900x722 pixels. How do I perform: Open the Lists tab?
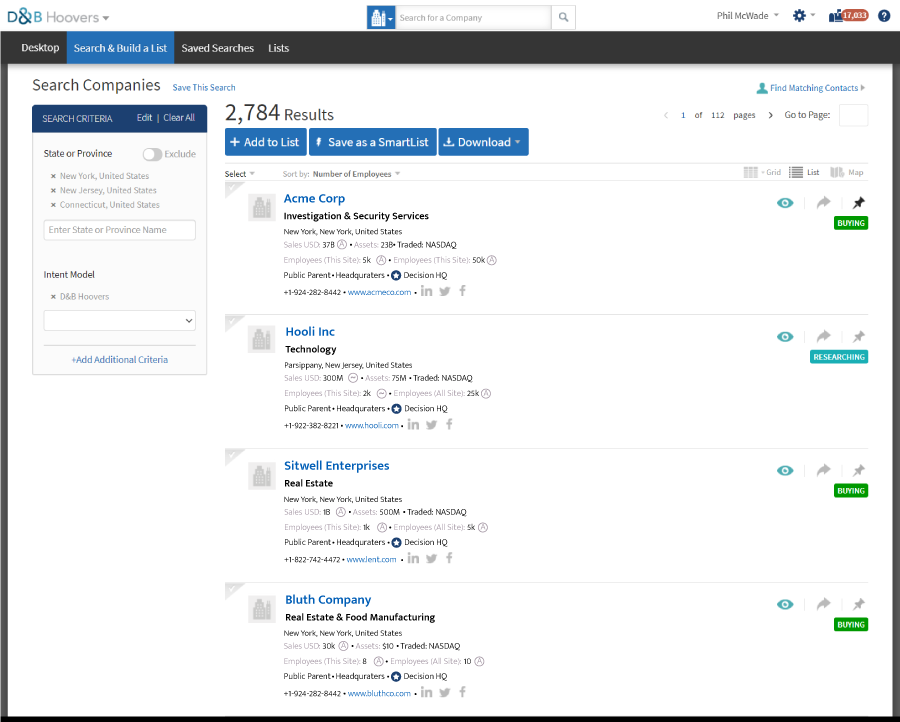click(x=278, y=48)
